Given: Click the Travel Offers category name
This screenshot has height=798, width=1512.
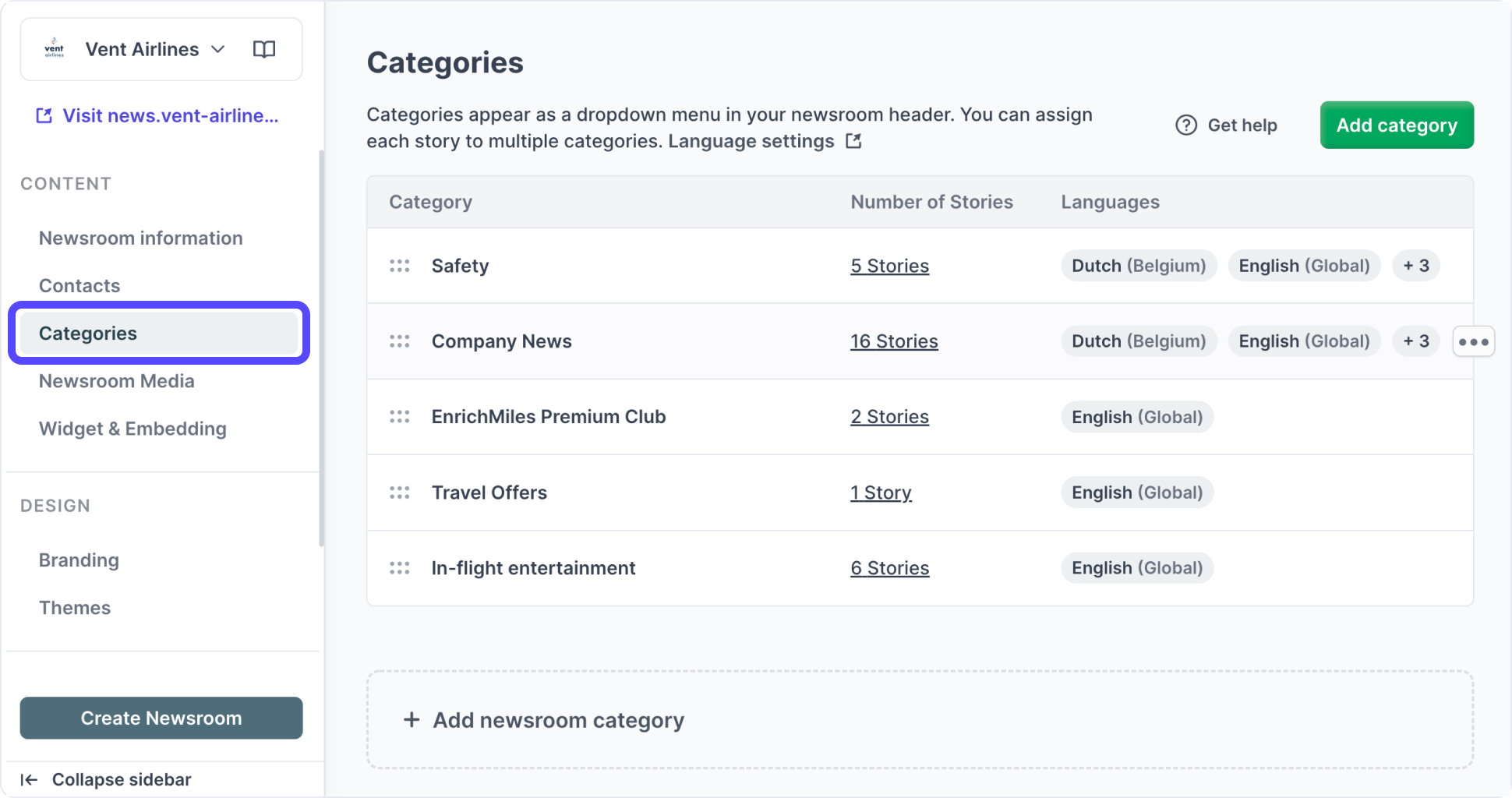Looking at the screenshot, I should point(489,493).
